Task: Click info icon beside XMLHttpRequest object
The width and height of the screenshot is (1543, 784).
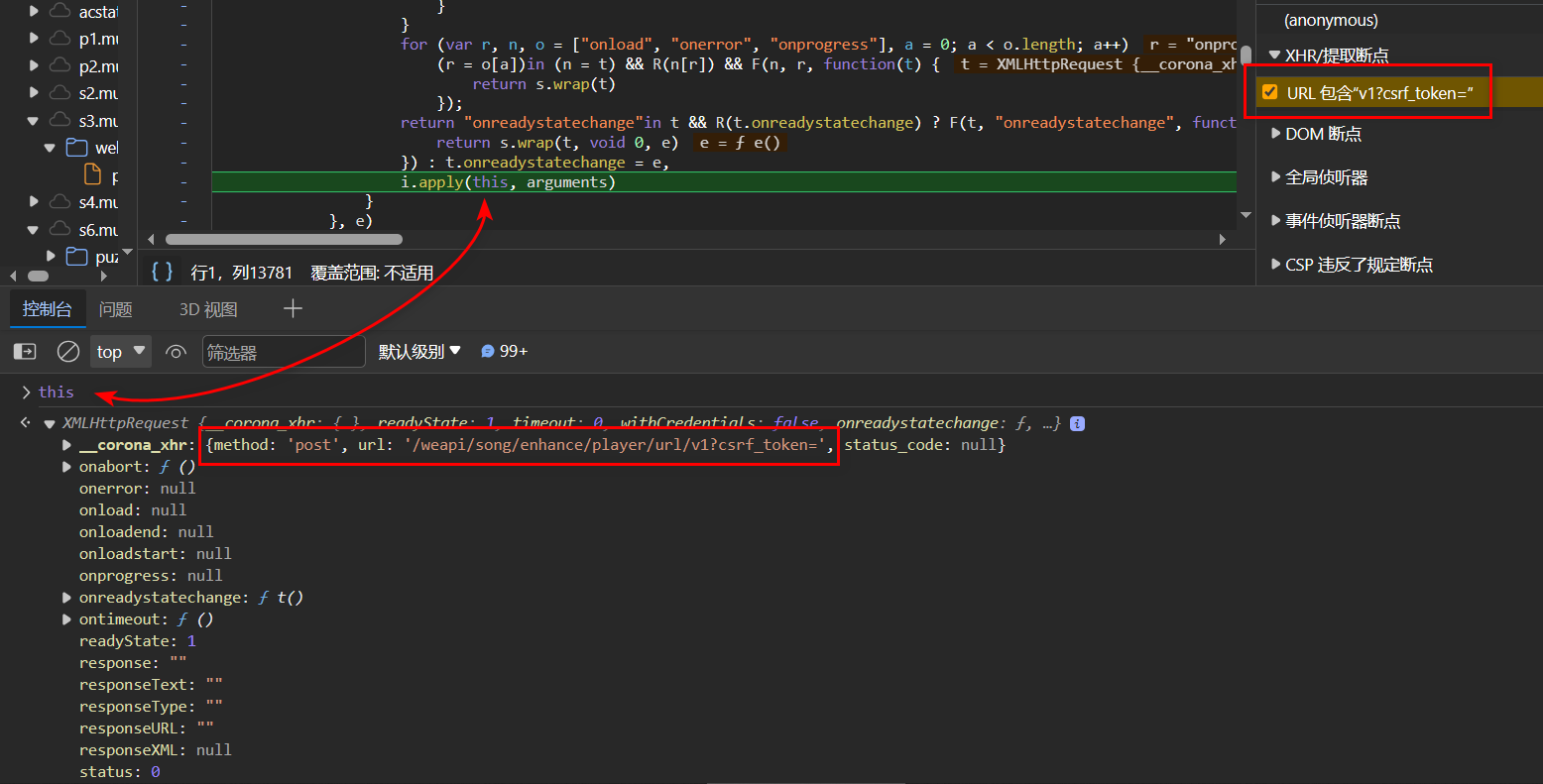Action: pyautogui.click(x=1077, y=423)
